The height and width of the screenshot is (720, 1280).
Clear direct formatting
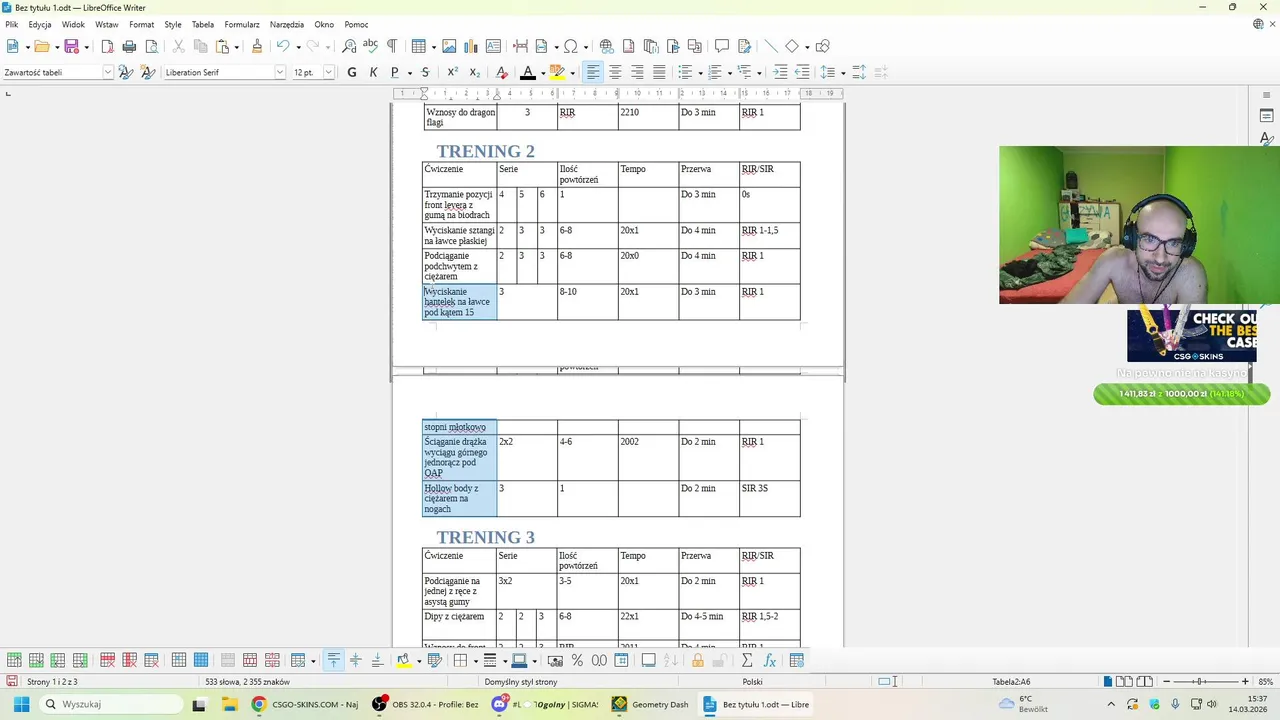click(x=502, y=72)
